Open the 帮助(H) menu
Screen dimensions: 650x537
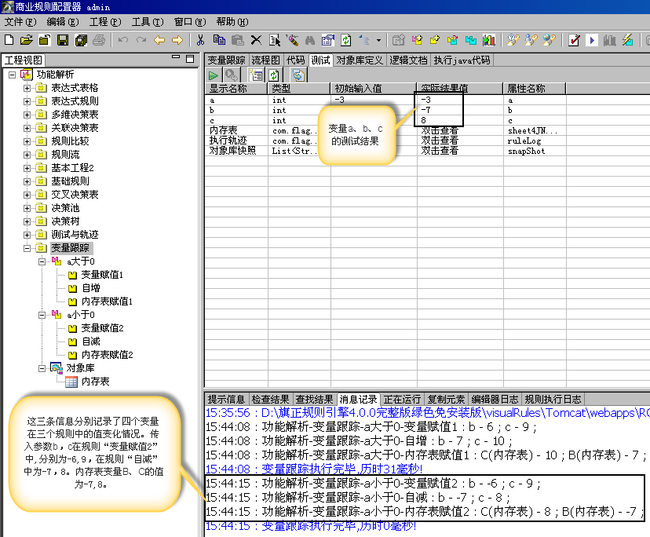tap(232, 22)
